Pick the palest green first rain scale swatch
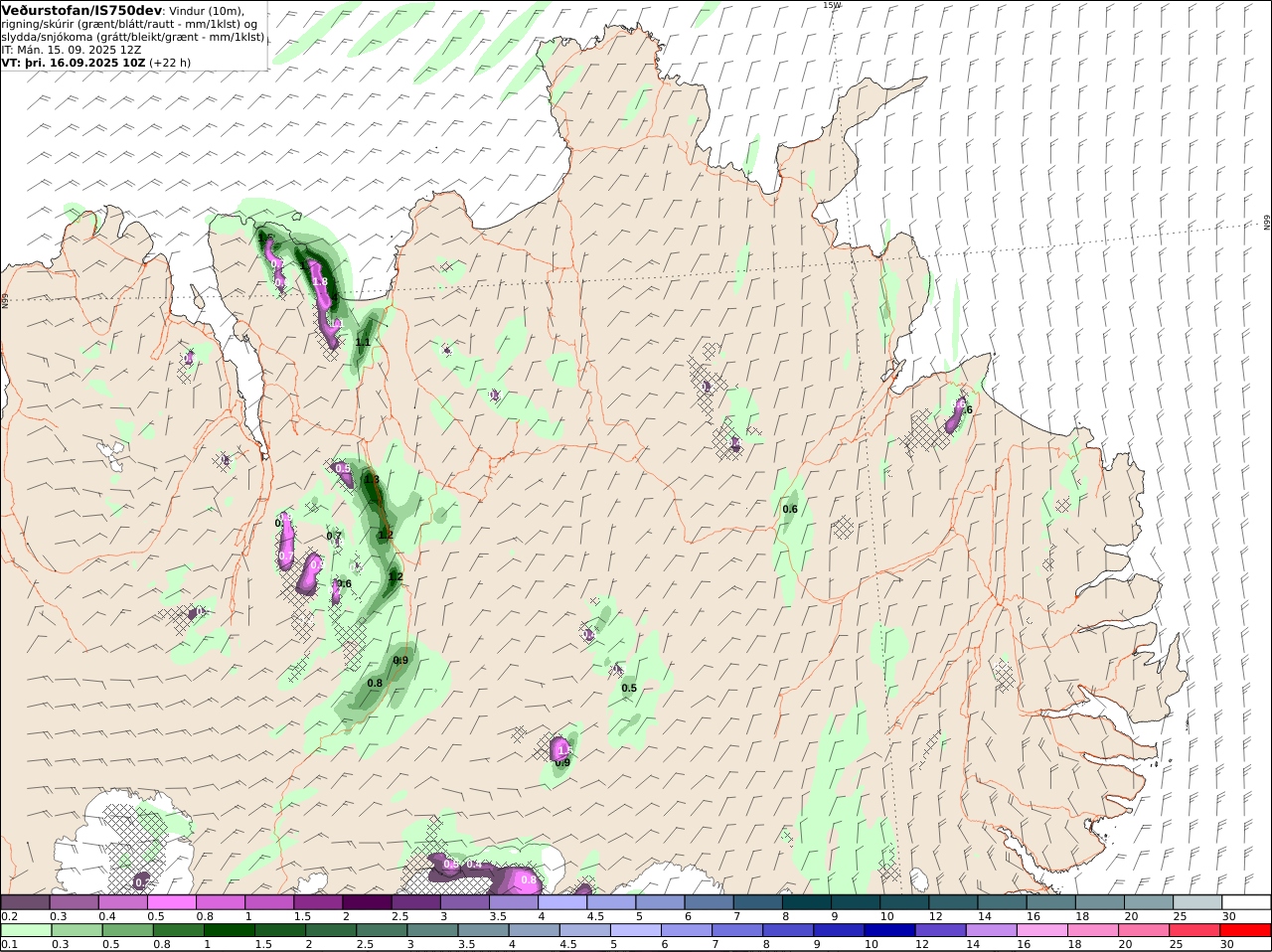 25,930
